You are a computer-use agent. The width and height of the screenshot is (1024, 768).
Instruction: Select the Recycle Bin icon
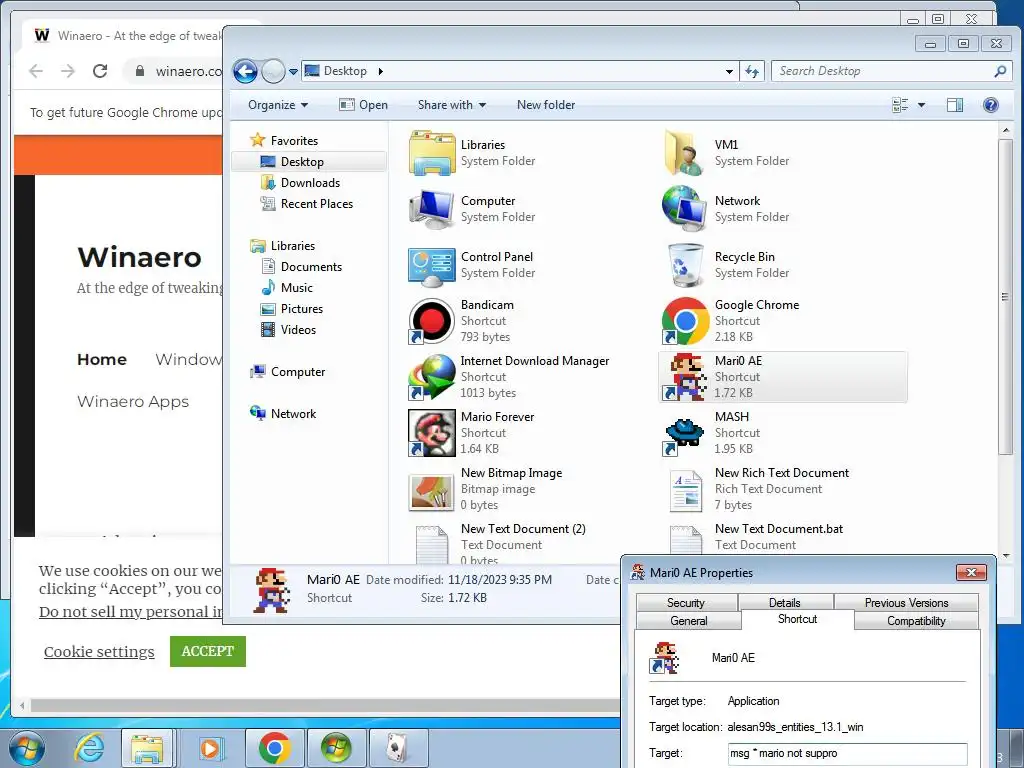pyautogui.click(x=686, y=265)
